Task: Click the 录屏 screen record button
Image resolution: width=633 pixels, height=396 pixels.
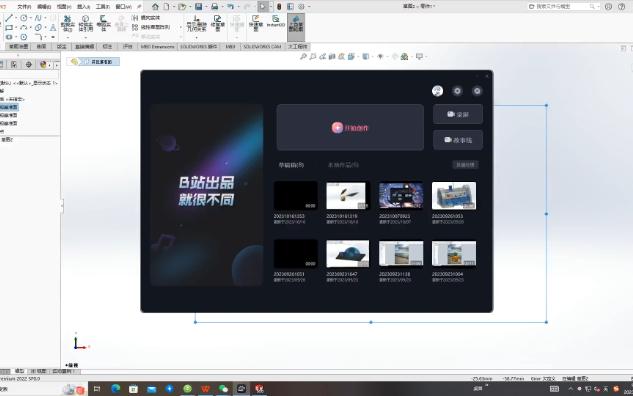Action: tap(458, 114)
